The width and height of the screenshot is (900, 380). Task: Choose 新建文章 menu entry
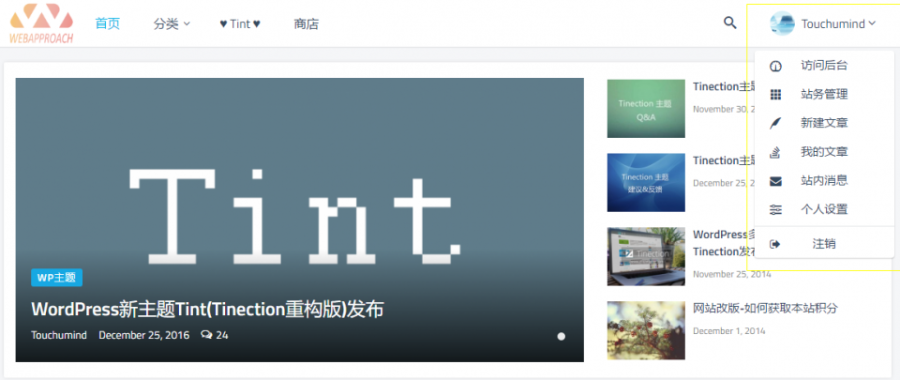[824, 123]
